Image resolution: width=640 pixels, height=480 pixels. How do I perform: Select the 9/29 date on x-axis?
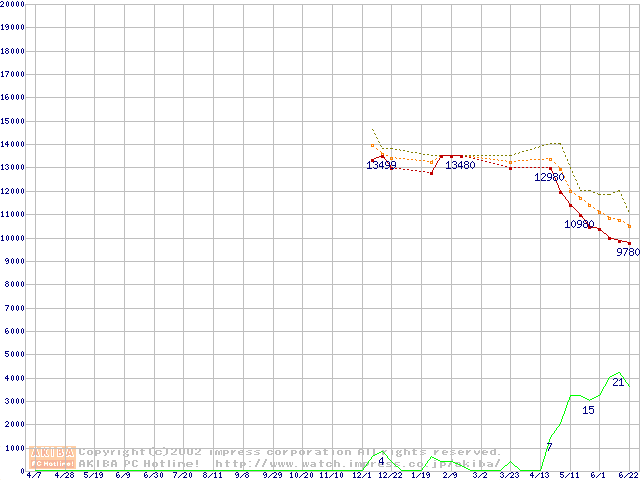[x=271, y=475]
